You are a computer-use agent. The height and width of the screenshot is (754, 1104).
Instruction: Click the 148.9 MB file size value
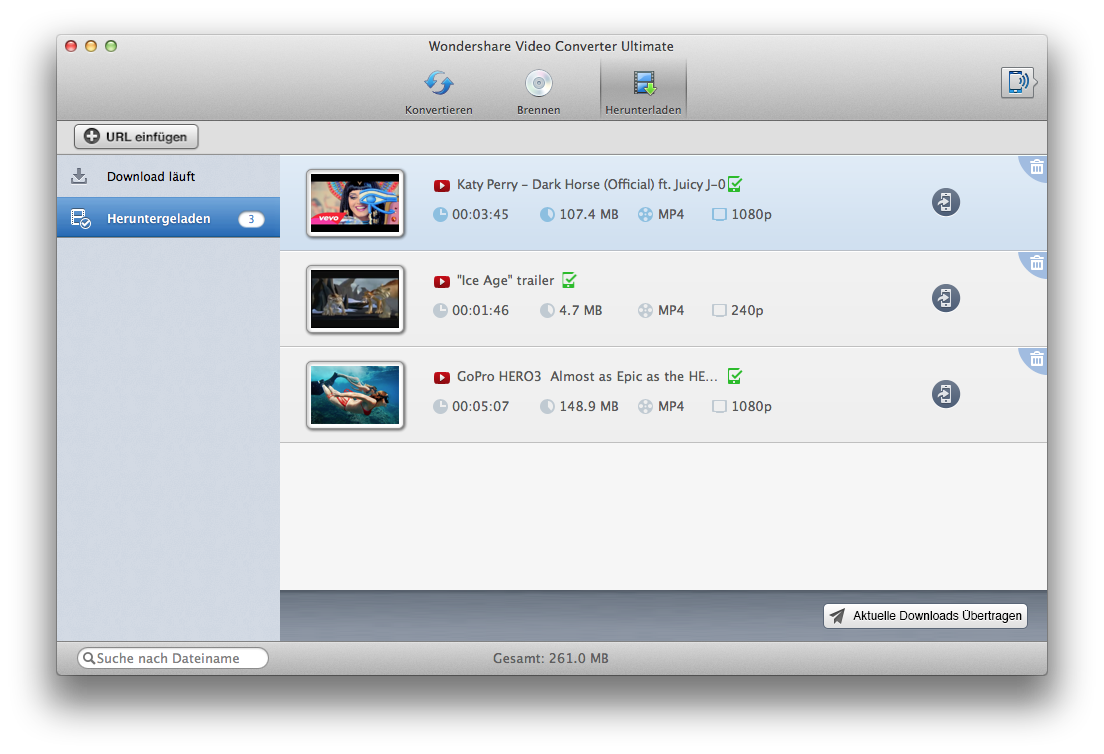coord(589,406)
